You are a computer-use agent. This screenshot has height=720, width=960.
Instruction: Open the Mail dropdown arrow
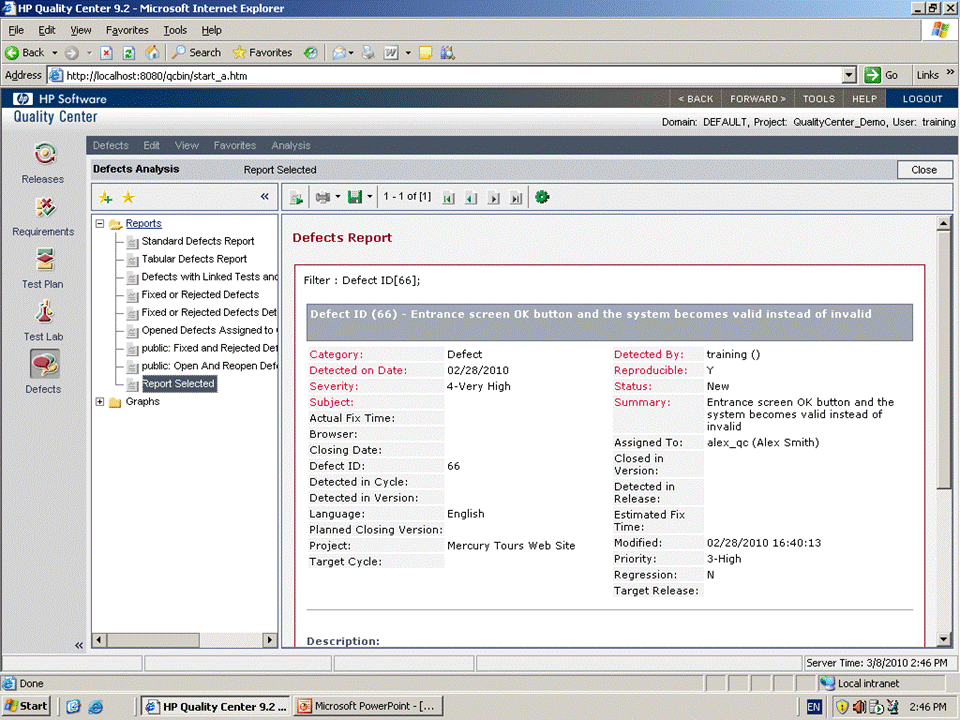tap(351, 53)
